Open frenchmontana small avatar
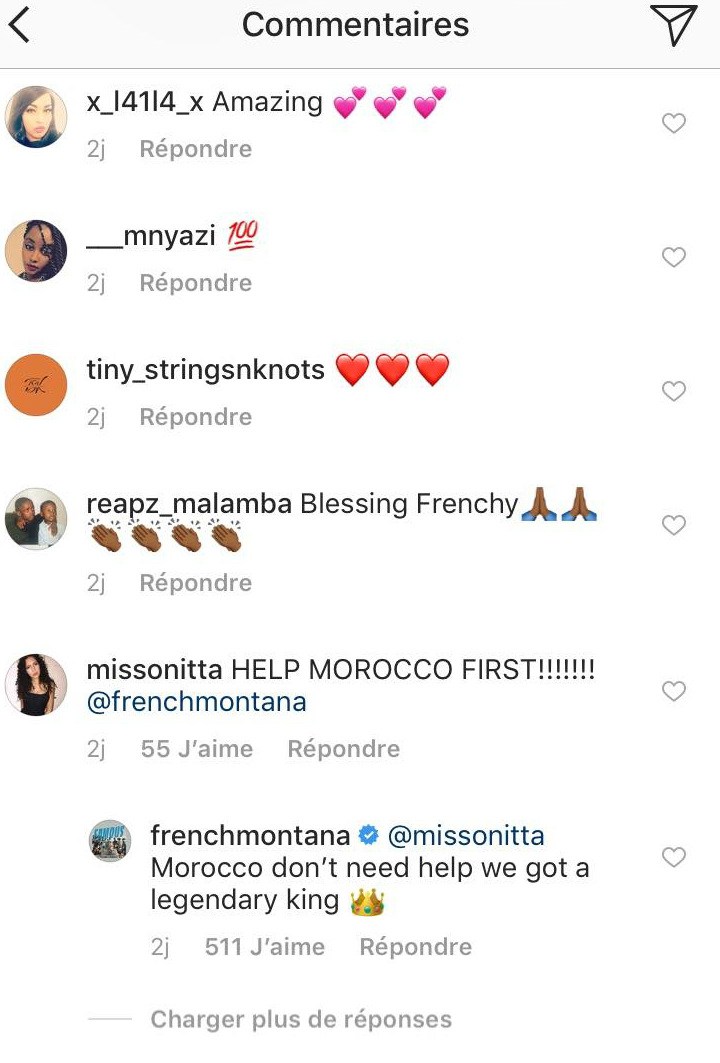Image resolution: width=720 pixels, height=1063 pixels. [x=110, y=841]
